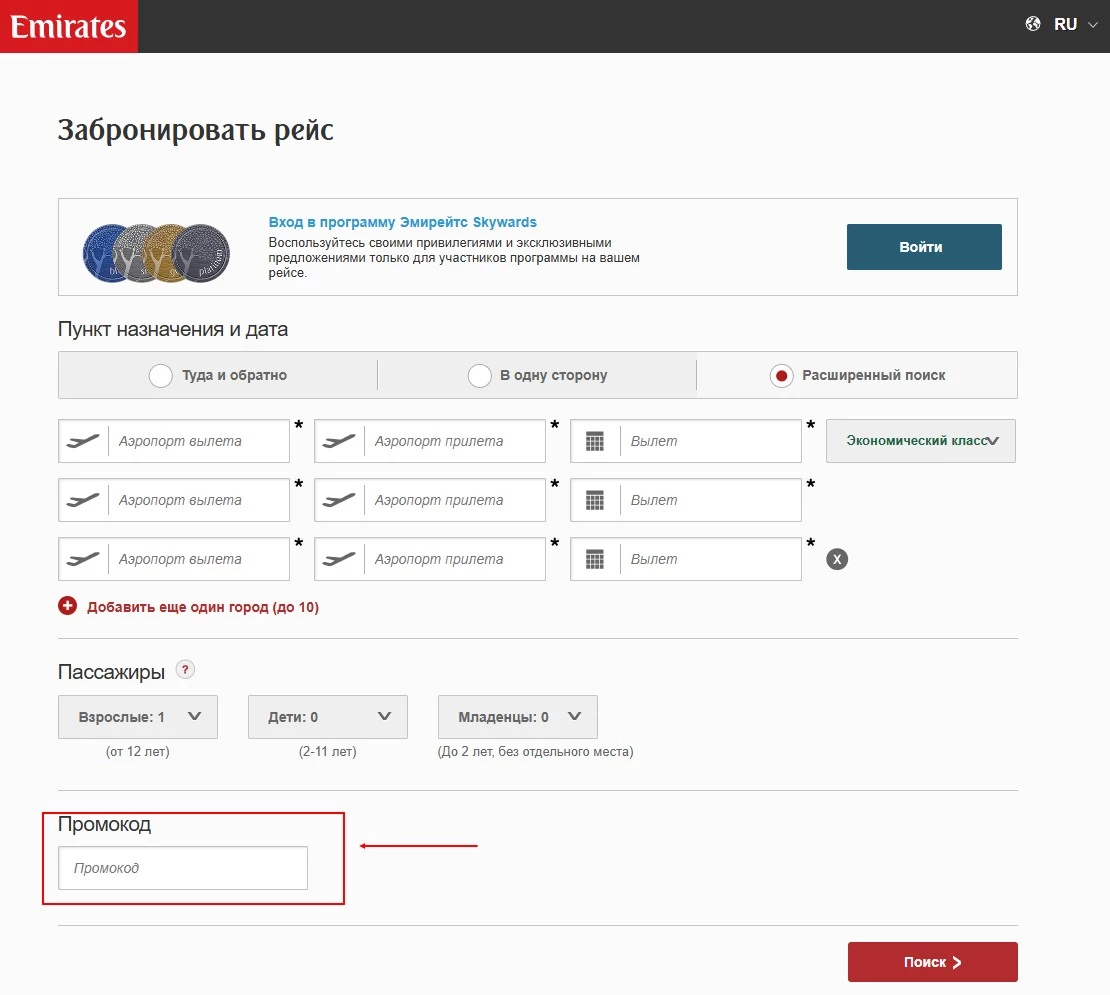This screenshot has width=1110, height=995.
Task: Remove the third flight row via X icon
Action: (836, 559)
